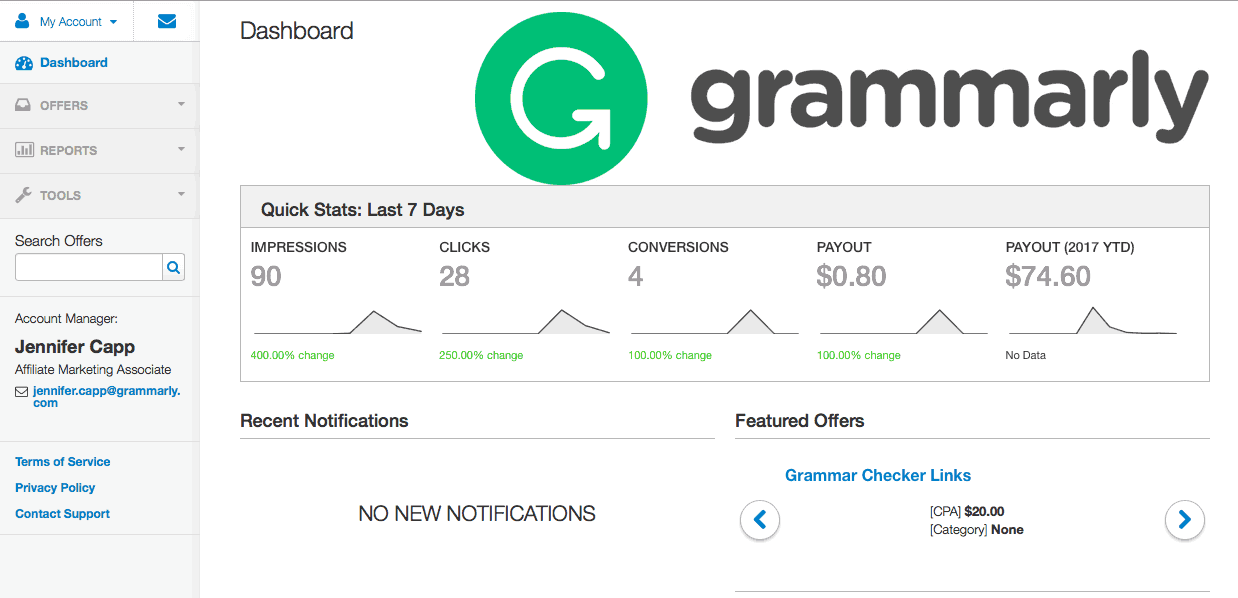The height and width of the screenshot is (598, 1238).
Task: Click inside the Search Offers field
Action: [88, 267]
